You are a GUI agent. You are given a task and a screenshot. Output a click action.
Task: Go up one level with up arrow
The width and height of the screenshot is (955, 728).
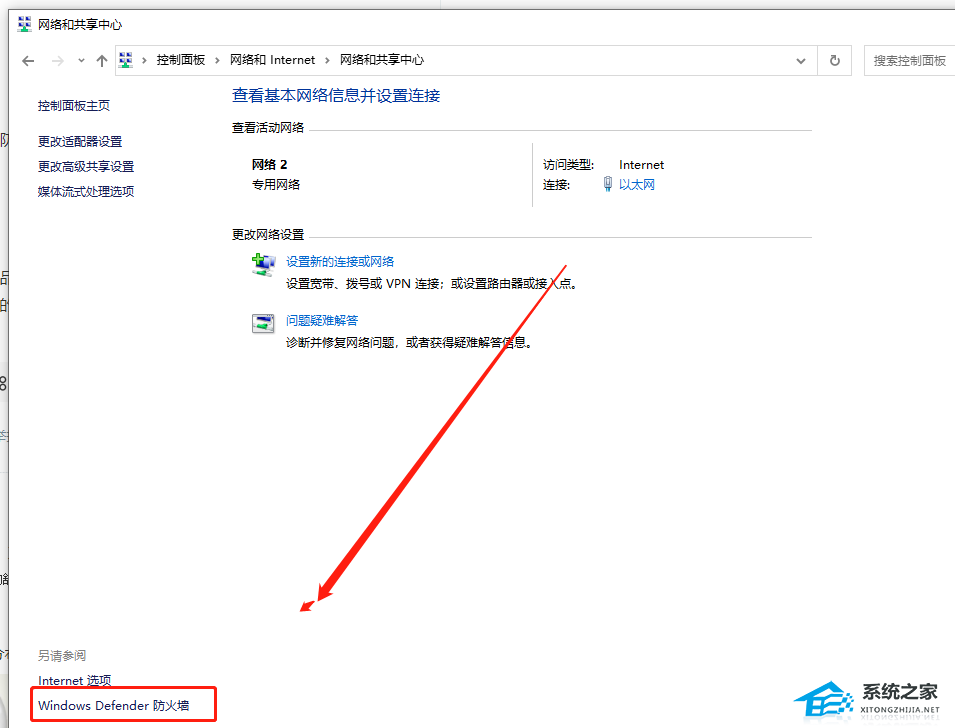click(x=102, y=60)
